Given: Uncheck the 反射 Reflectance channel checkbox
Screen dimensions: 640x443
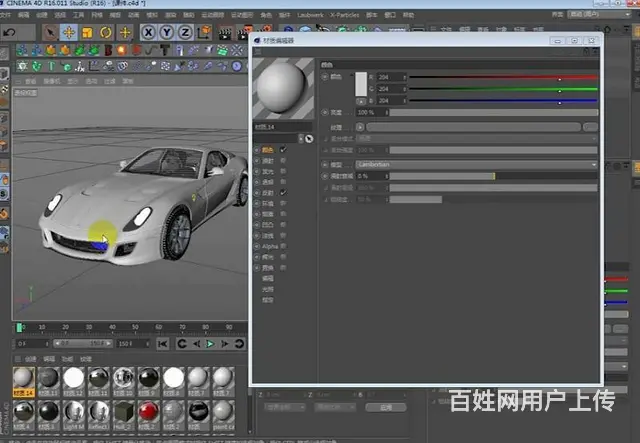Looking at the screenshot, I should [x=283, y=193].
